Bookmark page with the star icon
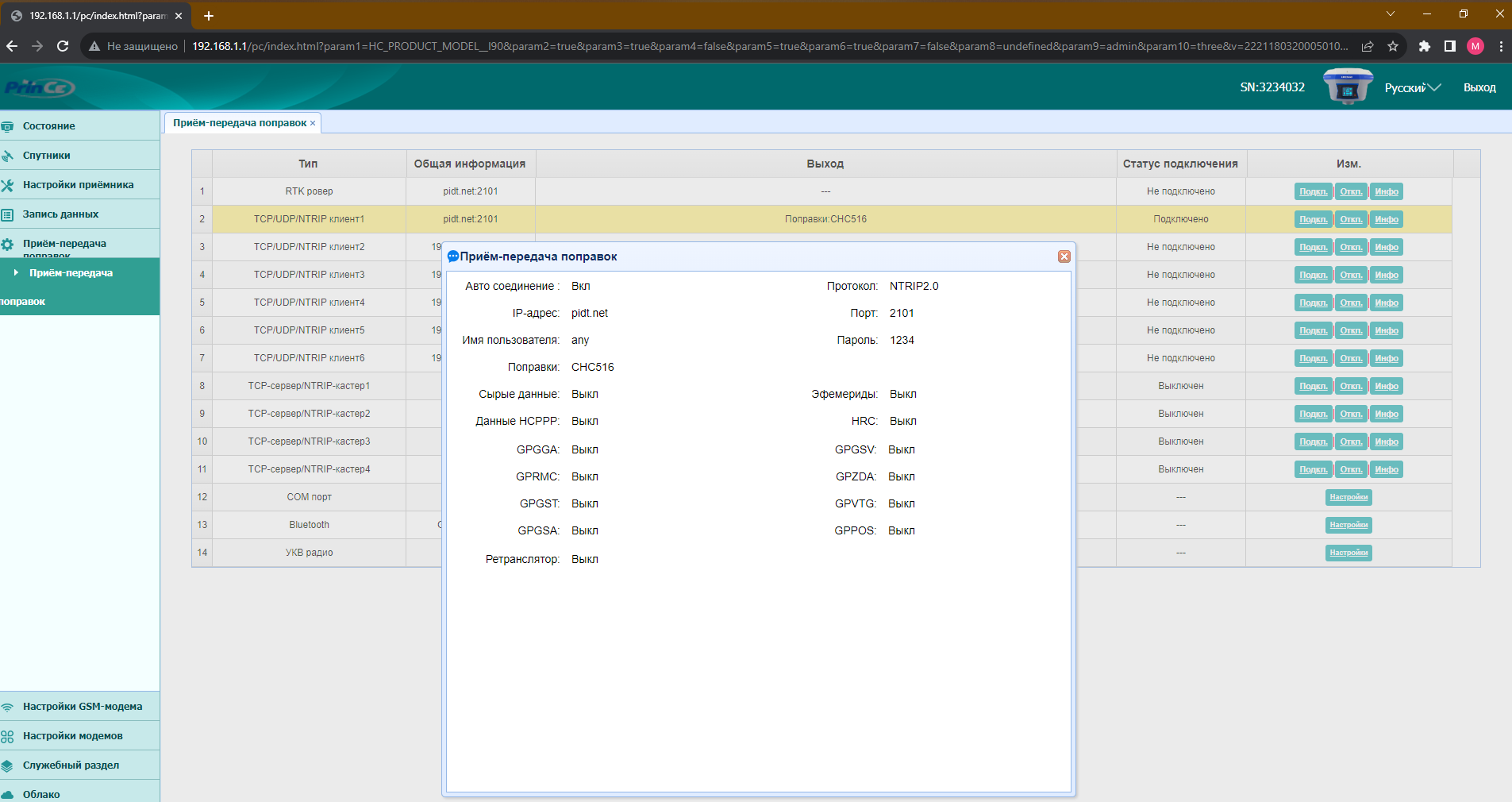Screen dimensions: 1512x802 coord(1392,46)
